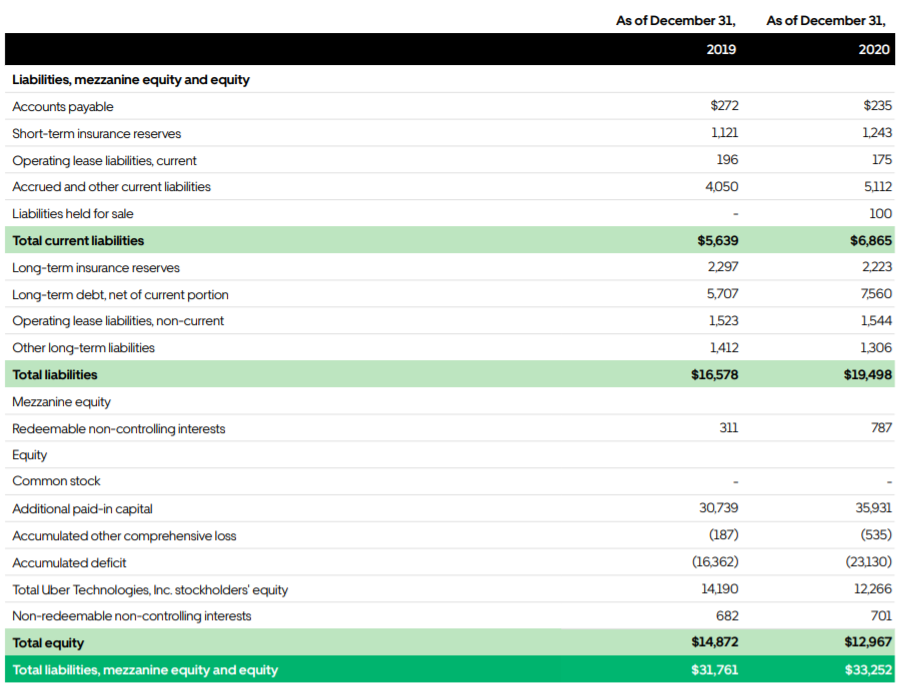Select short-term insurance reserves 2019 value 1,121
901x687 pixels.
(725, 133)
